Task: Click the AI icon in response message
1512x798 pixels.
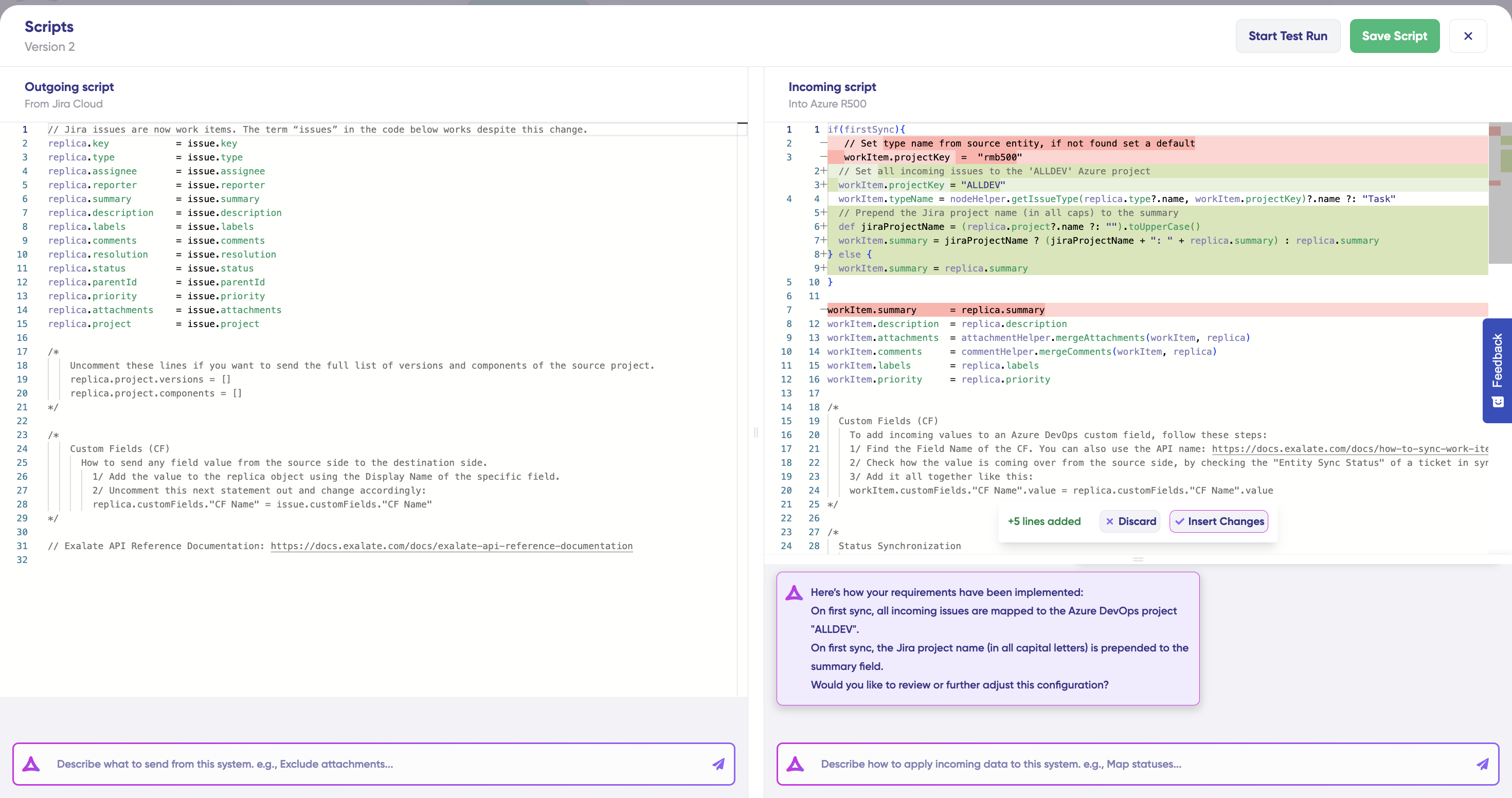Action: tap(794, 593)
